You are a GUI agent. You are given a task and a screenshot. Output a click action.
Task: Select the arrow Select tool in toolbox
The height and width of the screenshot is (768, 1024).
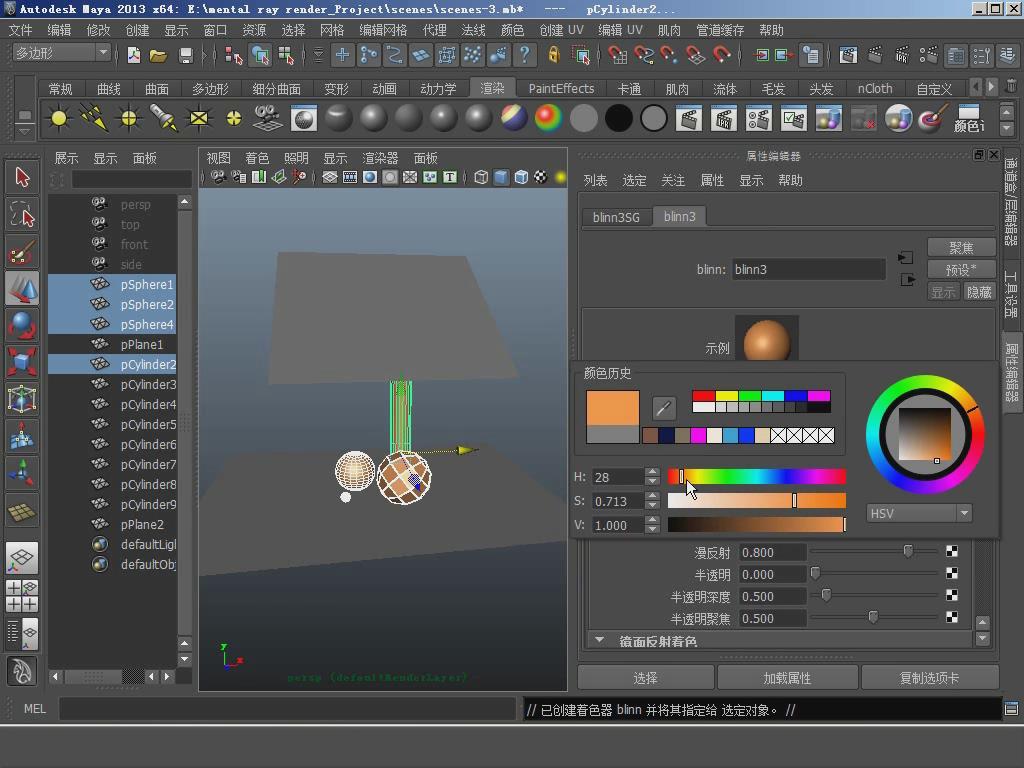coord(22,178)
